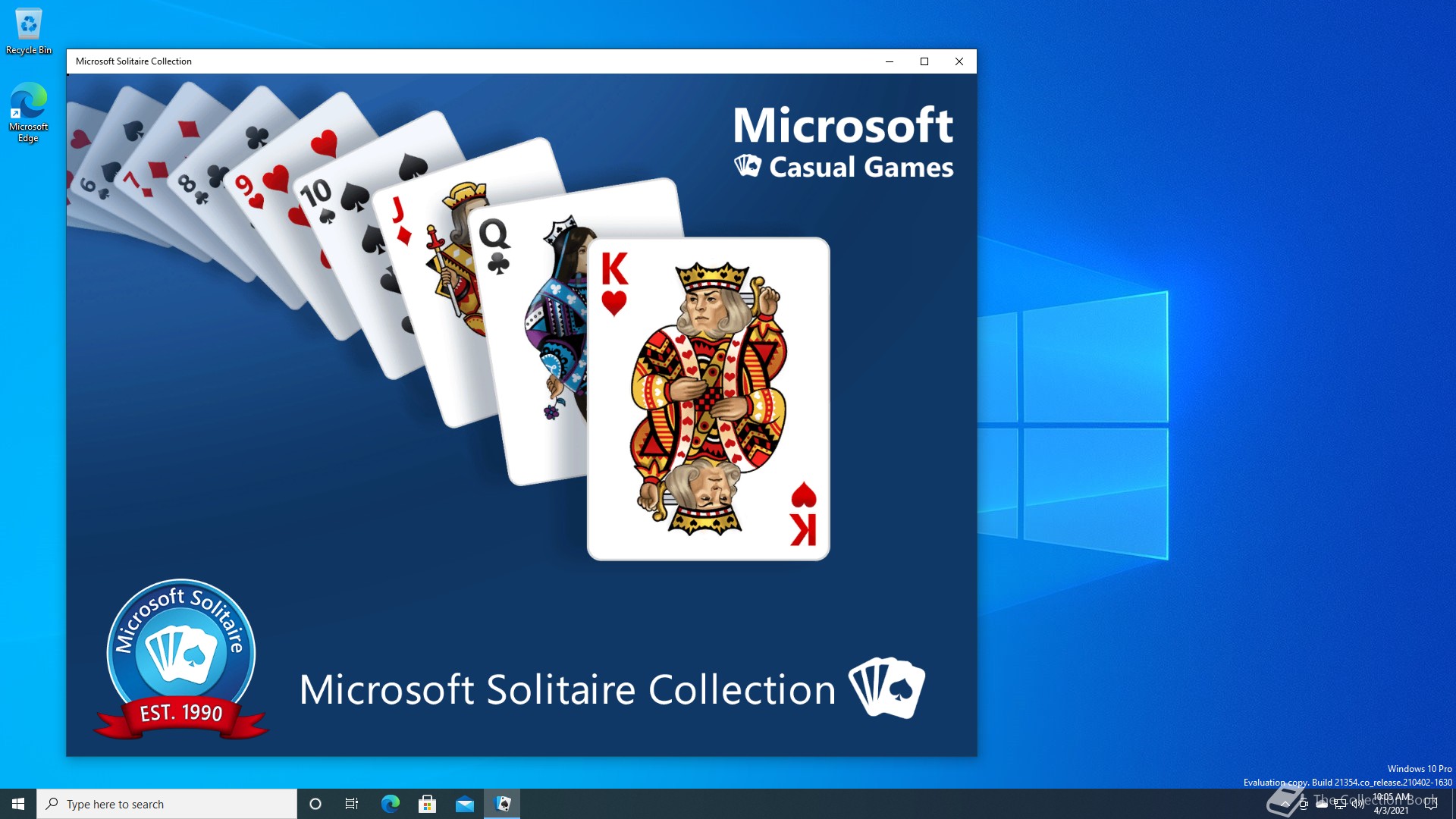This screenshot has height=819, width=1456.
Task: Open Cortana from the taskbar
Action: pyautogui.click(x=315, y=804)
